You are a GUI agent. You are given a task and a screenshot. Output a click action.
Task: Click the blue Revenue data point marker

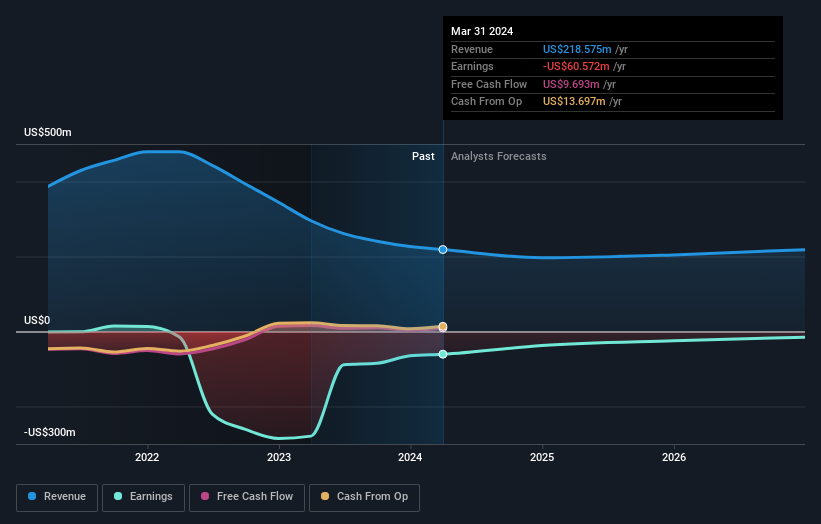443,250
